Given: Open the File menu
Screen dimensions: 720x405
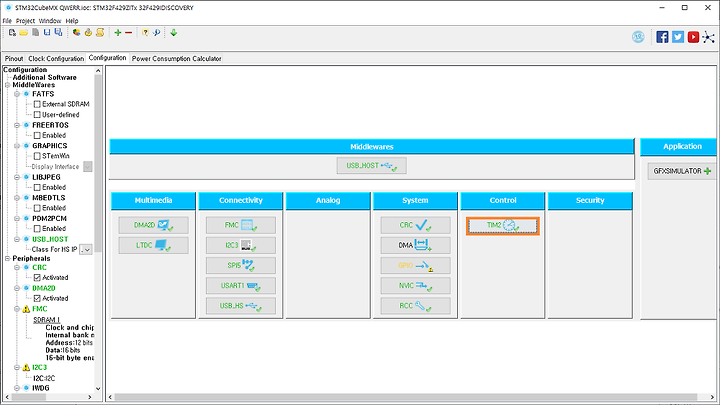Looking at the screenshot, I should click(x=7, y=21).
